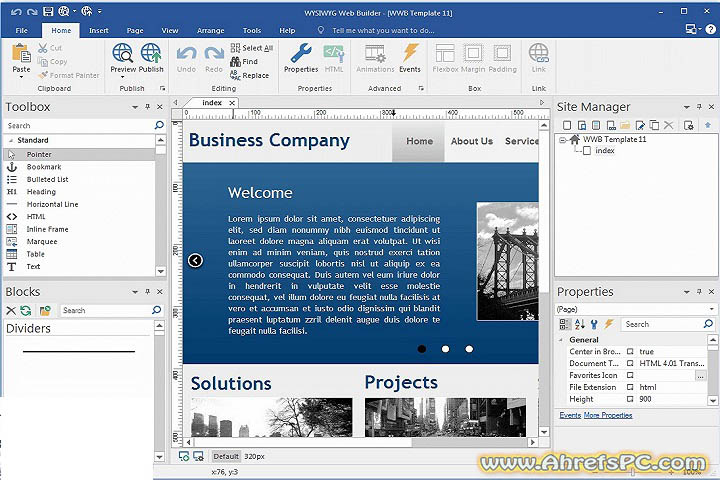Click the Events link in Properties panel
The height and width of the screenshot is (480, 720).
570,415
